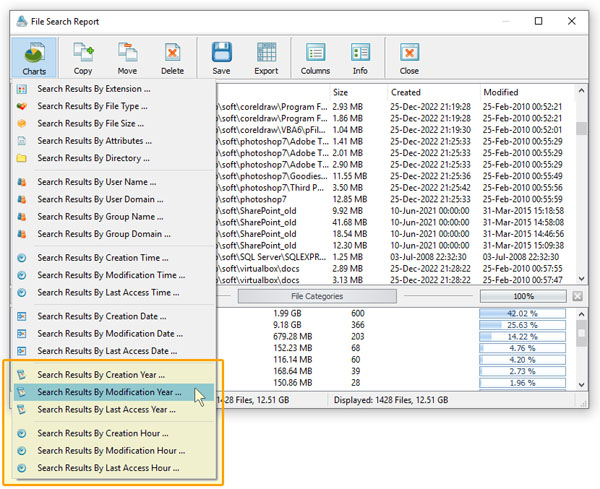Choose Search Results By Group Name
Image resolution: width=600 pixels, height=489 pixels.
pos(114,217)
